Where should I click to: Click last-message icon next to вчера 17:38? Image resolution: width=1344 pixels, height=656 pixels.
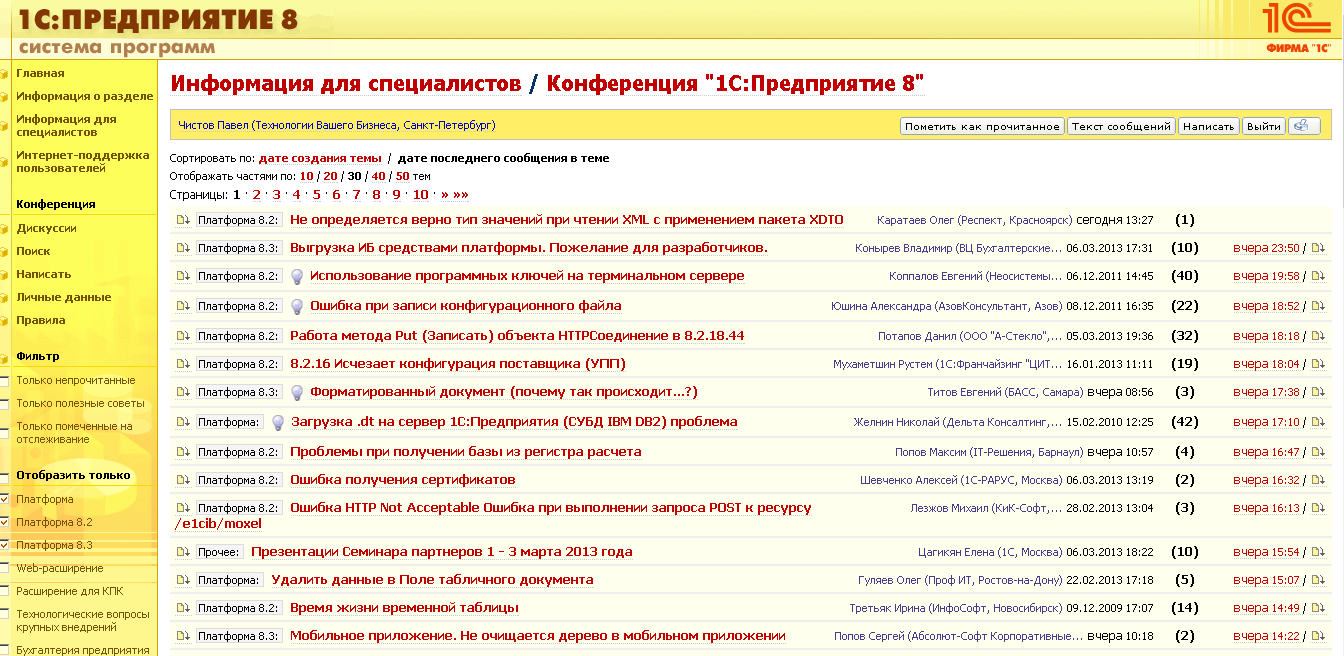pyautogui.click(x=1317, y=392)
